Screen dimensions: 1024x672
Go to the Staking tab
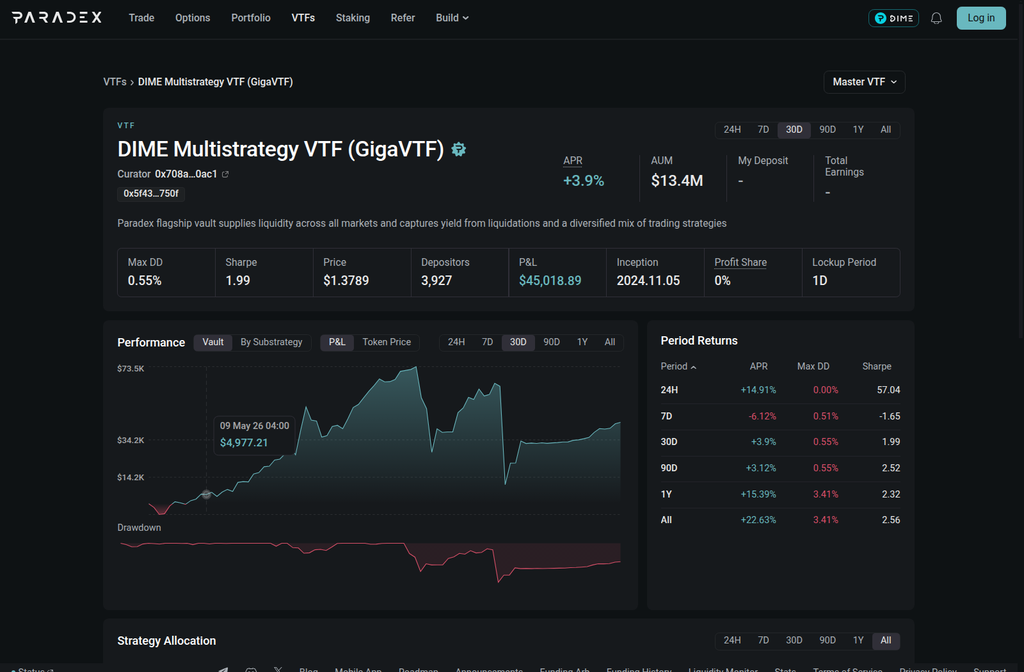point(353,18)
